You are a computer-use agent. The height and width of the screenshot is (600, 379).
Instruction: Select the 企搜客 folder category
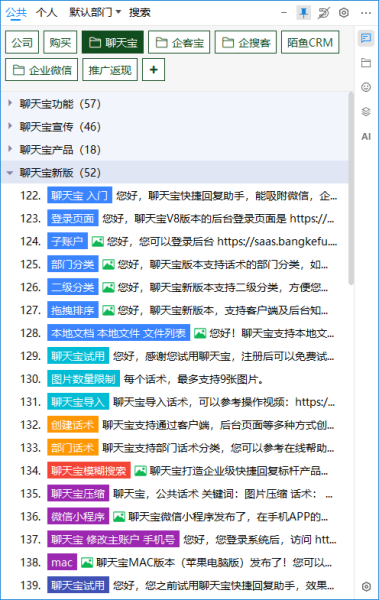(246, 42)
